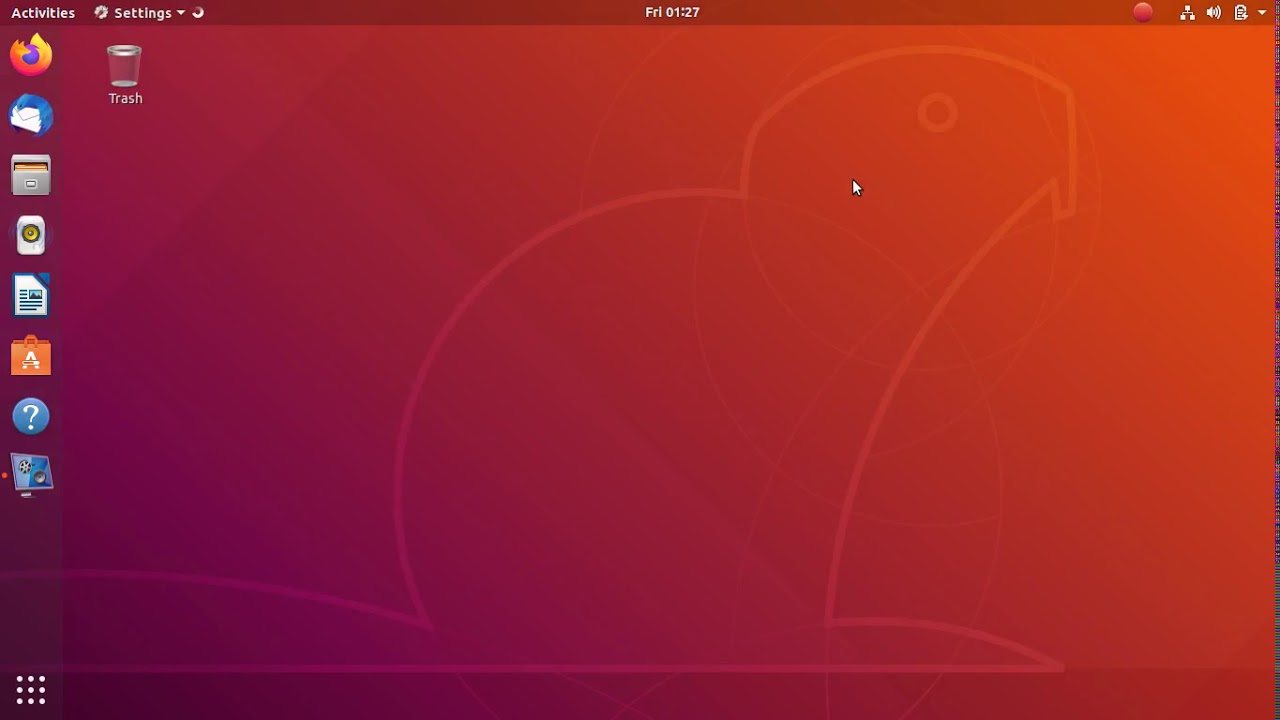Open the Help question-mark icon

click(31, 416)
